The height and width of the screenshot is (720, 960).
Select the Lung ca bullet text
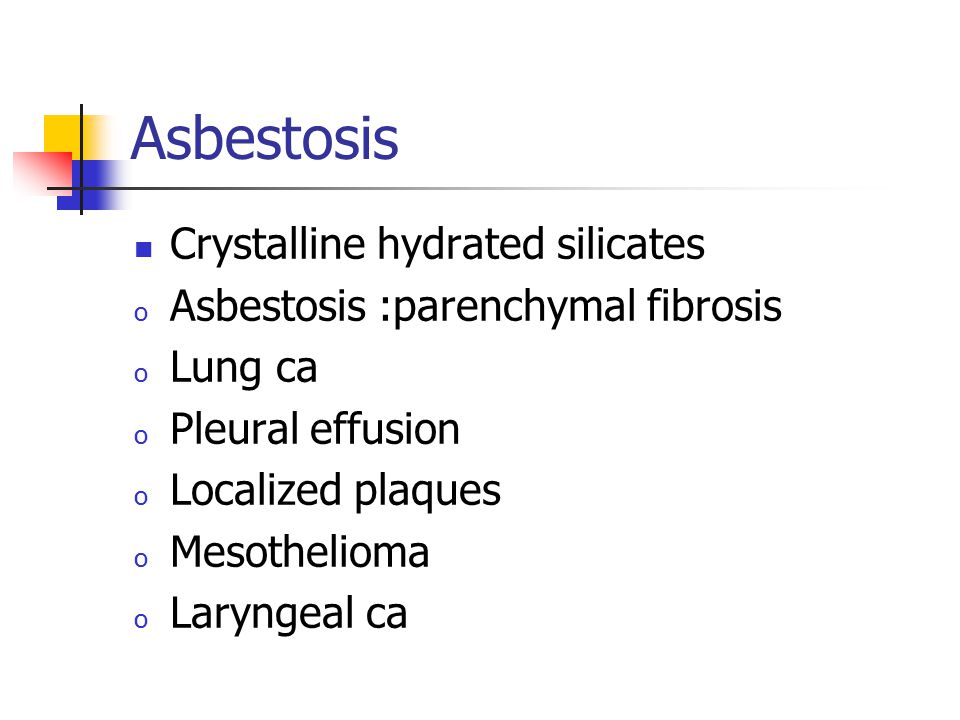click(244, 369)
